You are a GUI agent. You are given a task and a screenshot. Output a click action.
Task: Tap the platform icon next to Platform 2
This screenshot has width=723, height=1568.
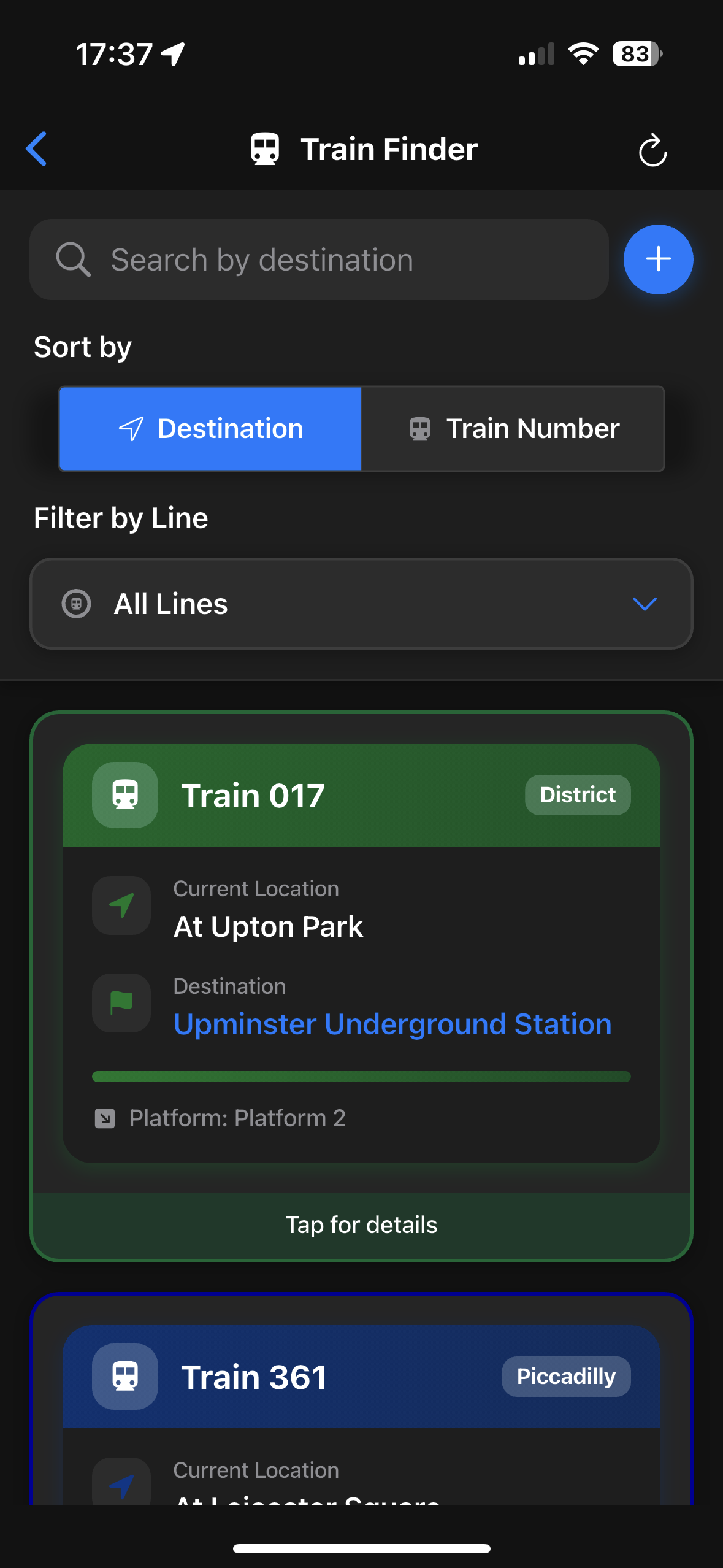pos(107,1118)
